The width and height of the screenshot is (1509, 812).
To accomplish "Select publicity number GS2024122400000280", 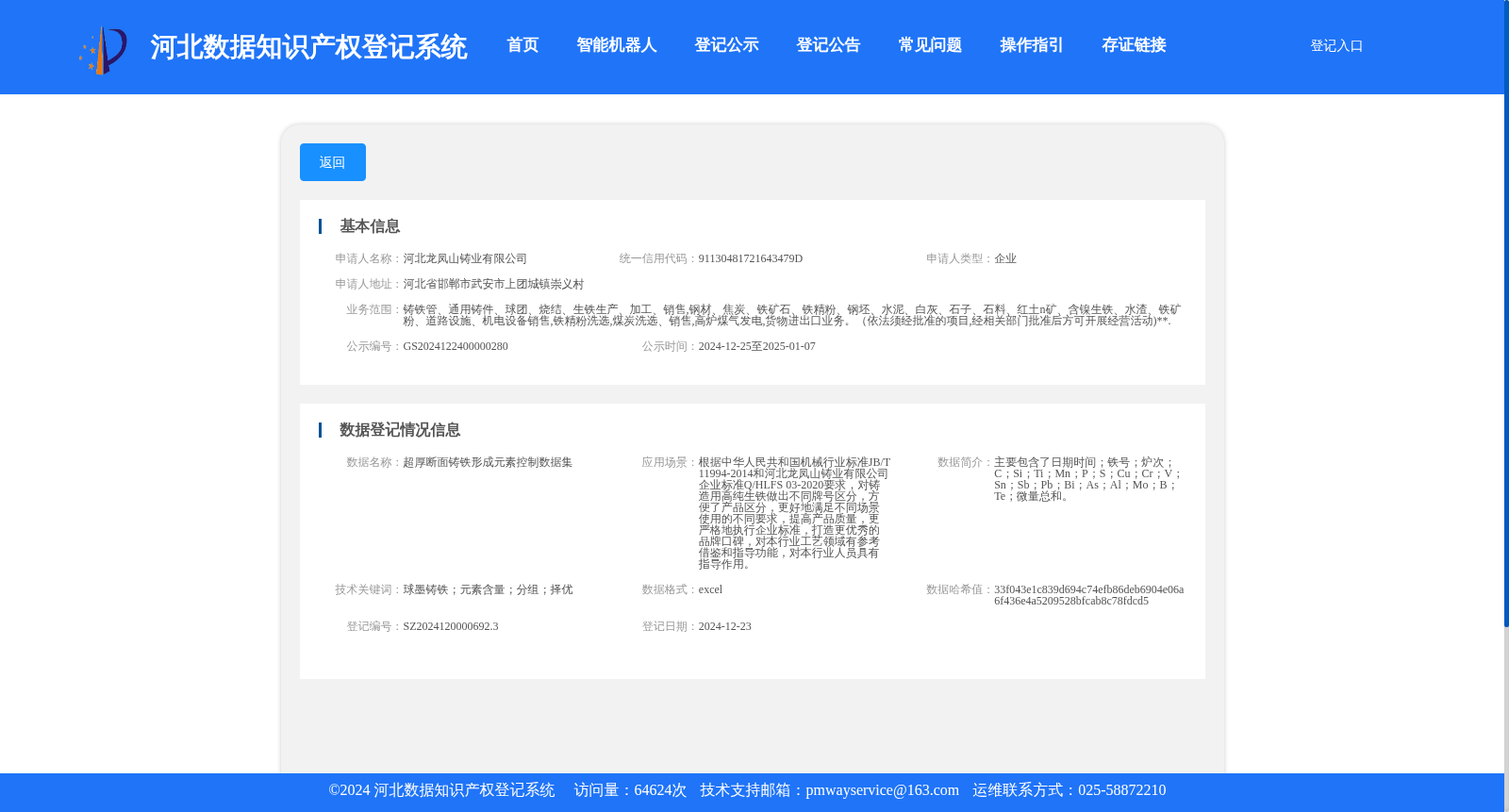I will (456, 346).
